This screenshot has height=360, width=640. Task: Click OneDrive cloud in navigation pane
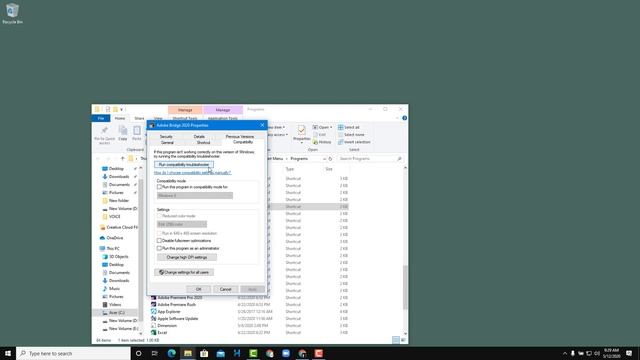[111, 238]
